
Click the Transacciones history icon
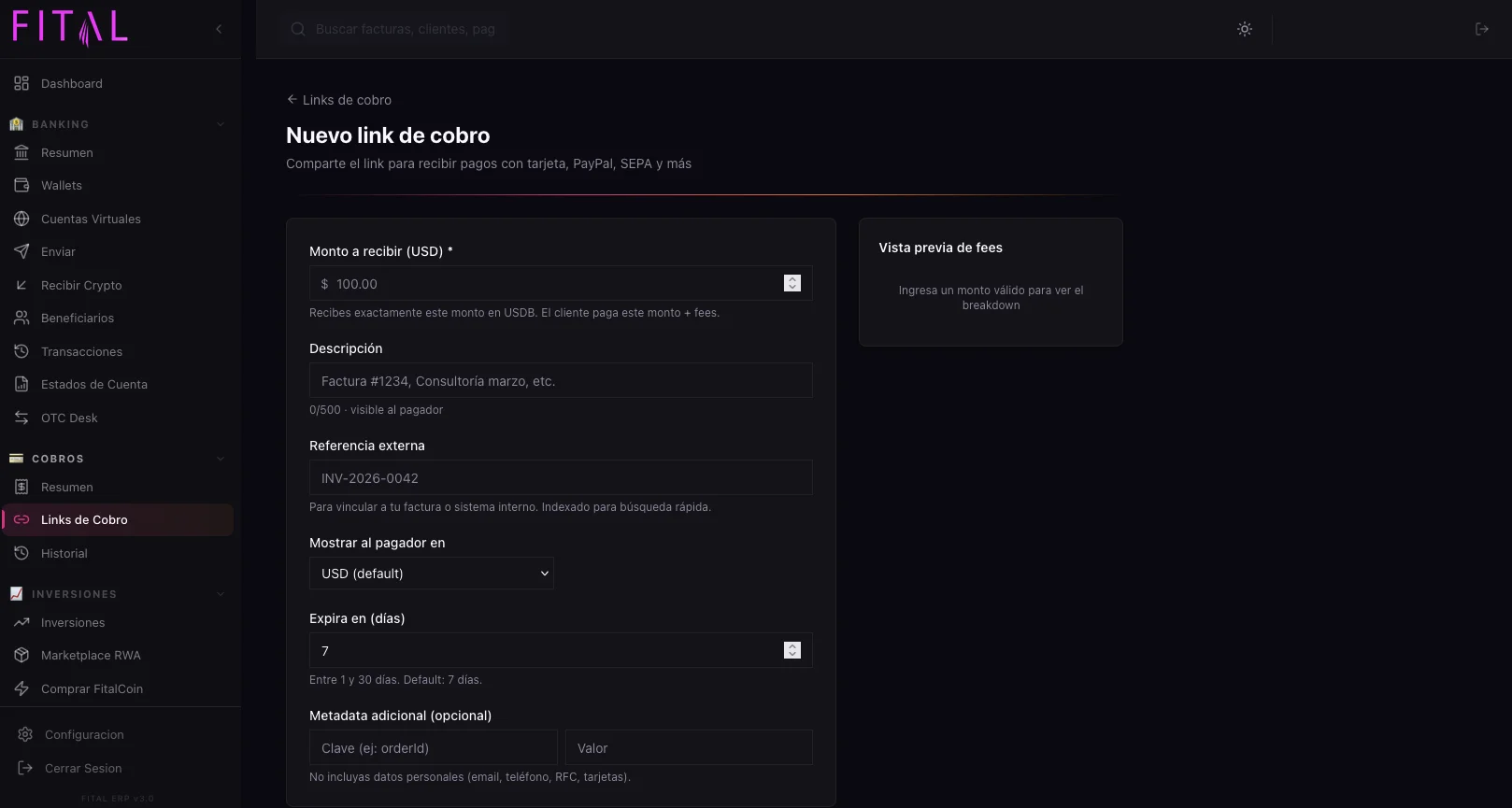pyautogui.click(x=21, y=351)
